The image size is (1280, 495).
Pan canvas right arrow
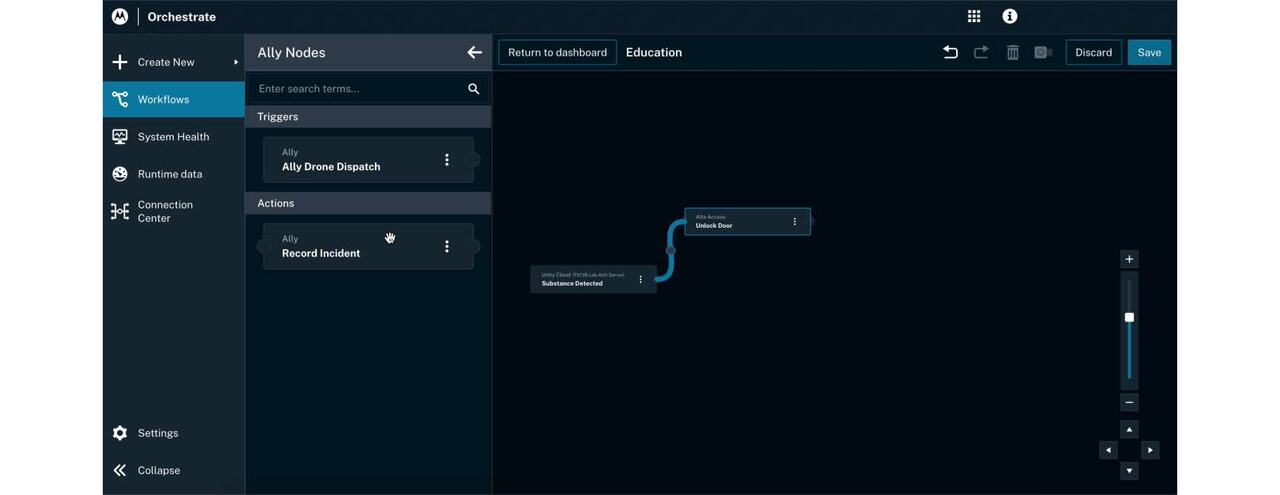coord(1150,450)
